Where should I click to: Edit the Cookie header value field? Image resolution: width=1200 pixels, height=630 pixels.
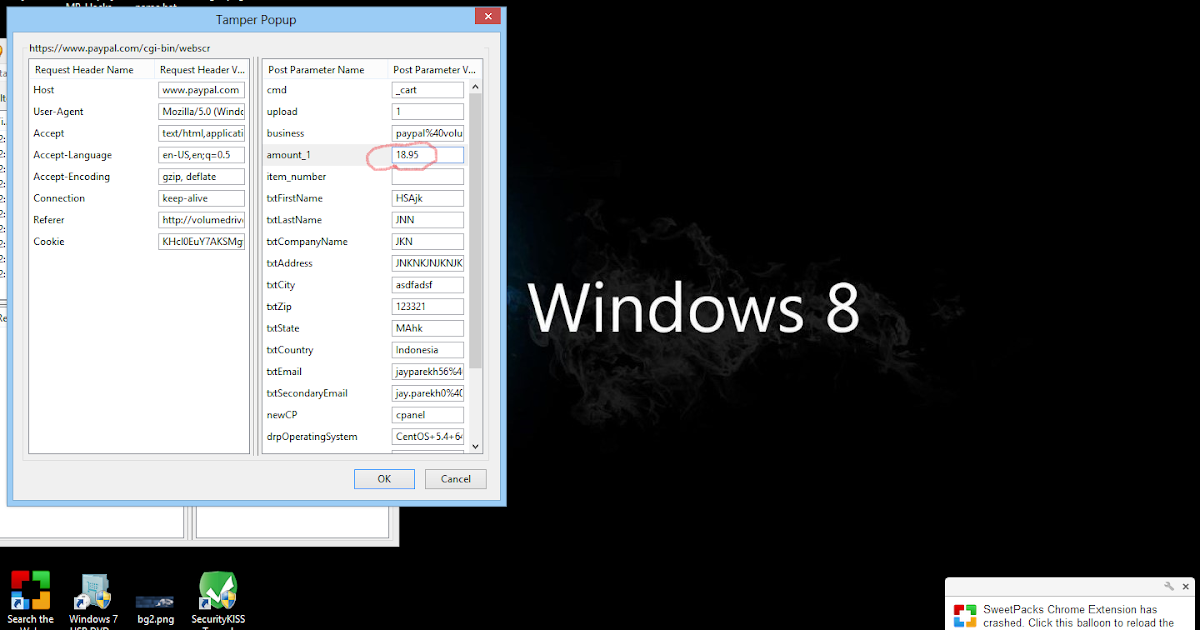(x=201, y=242)
